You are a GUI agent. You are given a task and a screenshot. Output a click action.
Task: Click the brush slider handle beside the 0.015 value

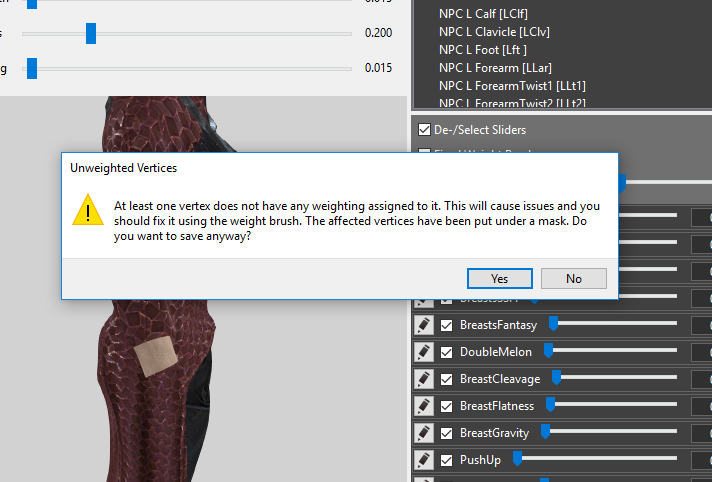[32, 68]
